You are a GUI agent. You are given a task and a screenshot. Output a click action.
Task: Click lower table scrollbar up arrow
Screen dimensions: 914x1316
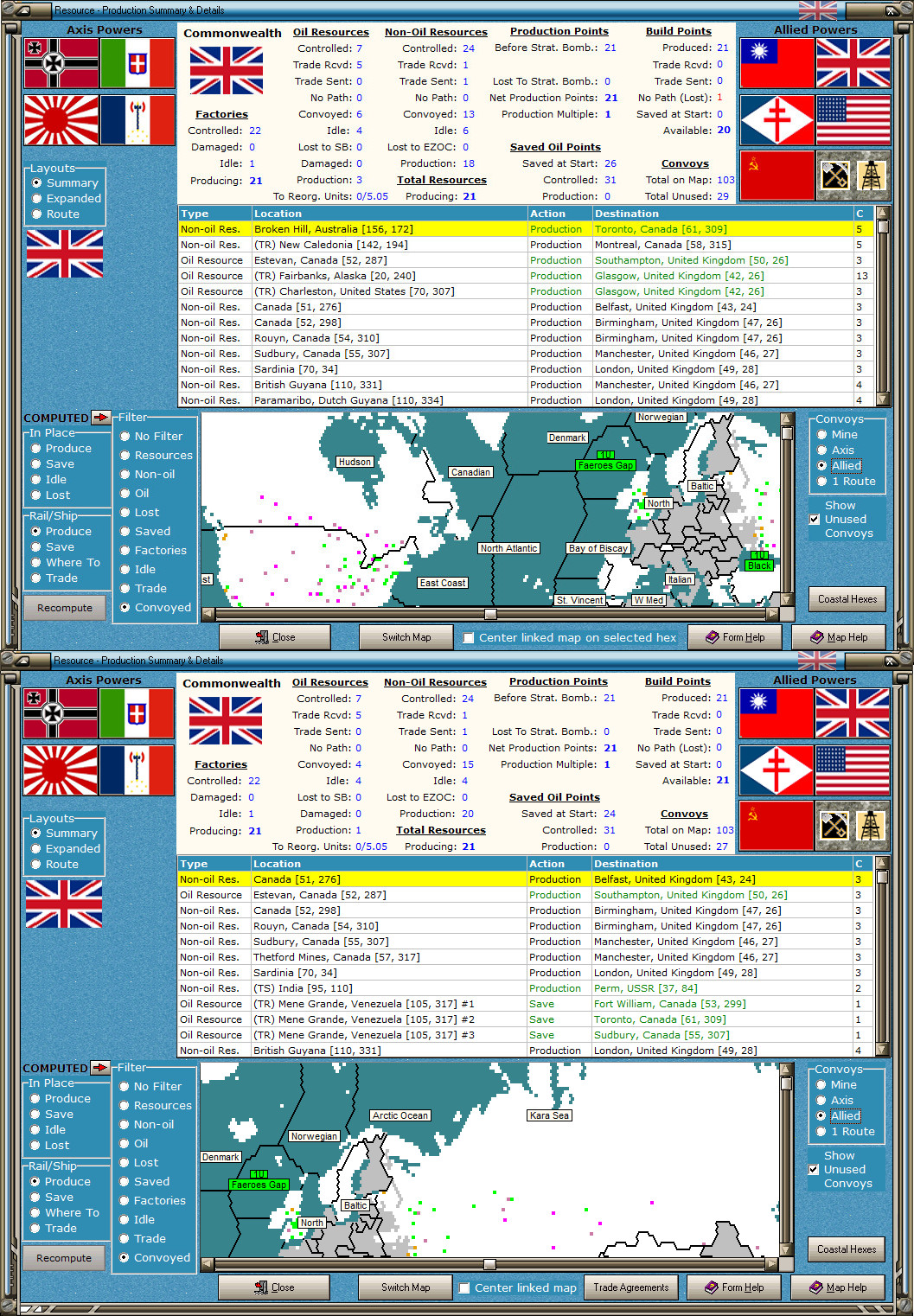(882, 862)
